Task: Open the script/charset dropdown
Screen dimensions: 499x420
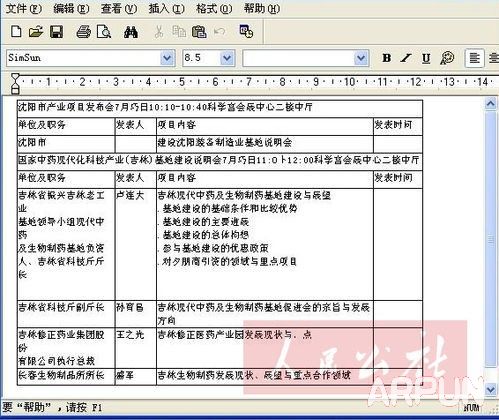Action: coord(361,58)
